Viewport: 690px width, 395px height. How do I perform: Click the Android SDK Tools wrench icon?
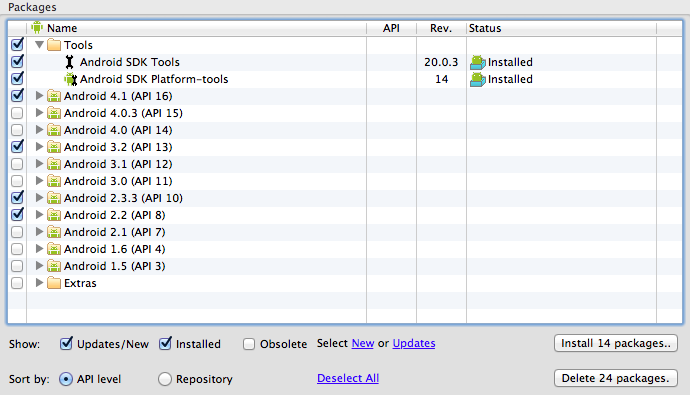pyautogui.click(x=69, y=62)
